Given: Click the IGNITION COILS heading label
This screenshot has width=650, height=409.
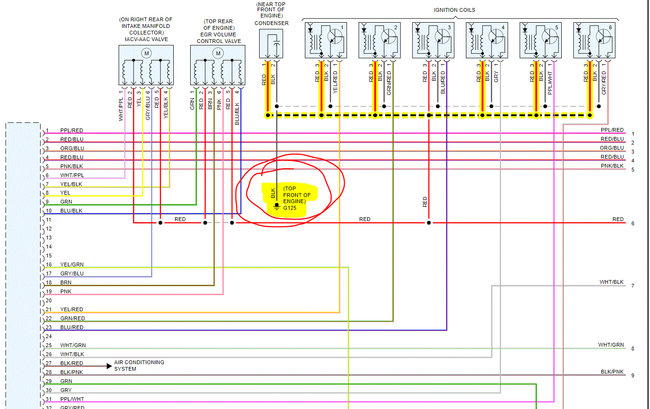Looking at the screenshot, I should 454,10.
